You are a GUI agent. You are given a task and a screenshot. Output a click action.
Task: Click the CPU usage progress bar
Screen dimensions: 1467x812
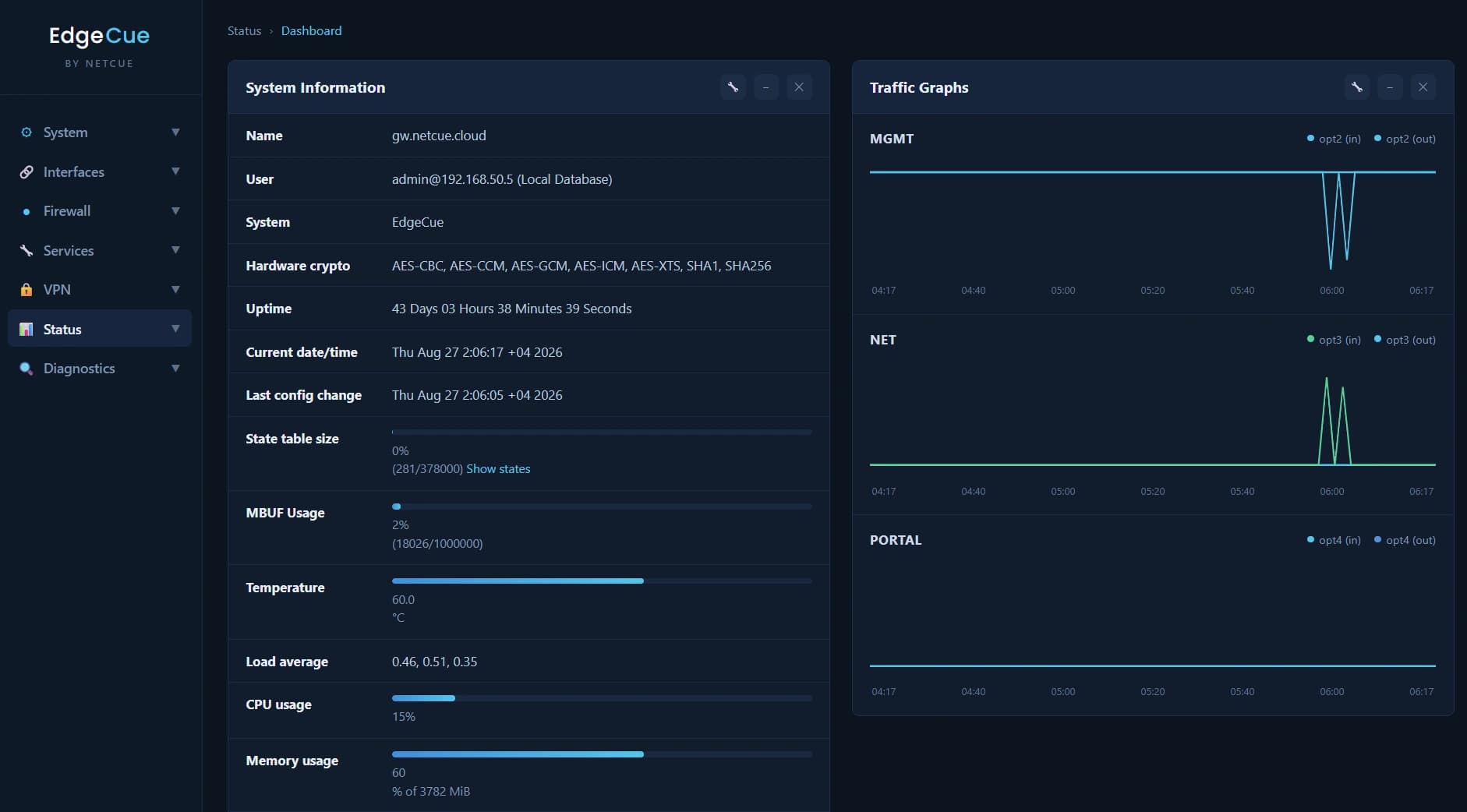coord(602,698)
